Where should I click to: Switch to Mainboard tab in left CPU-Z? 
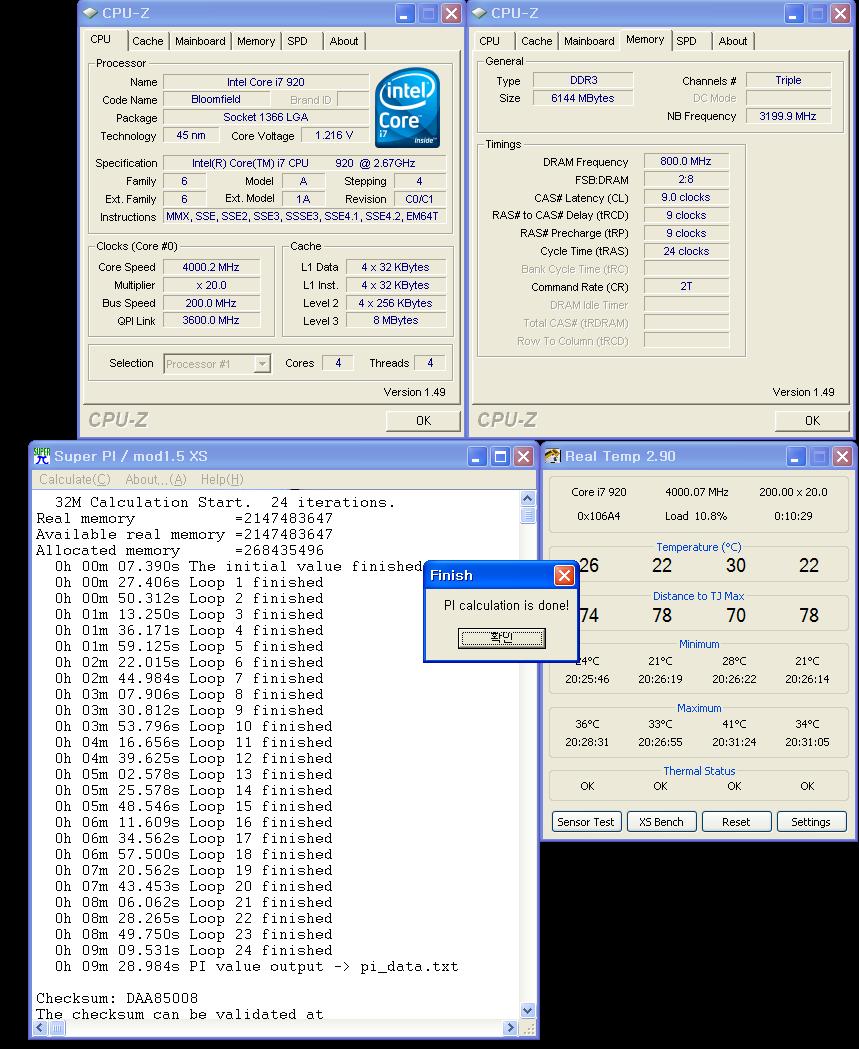coord(200,41)
